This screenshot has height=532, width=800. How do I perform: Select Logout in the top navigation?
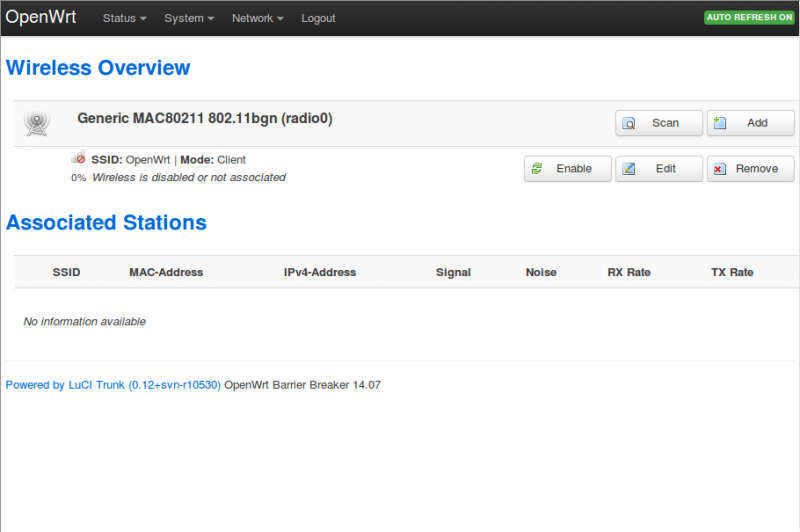click(318, 18)
